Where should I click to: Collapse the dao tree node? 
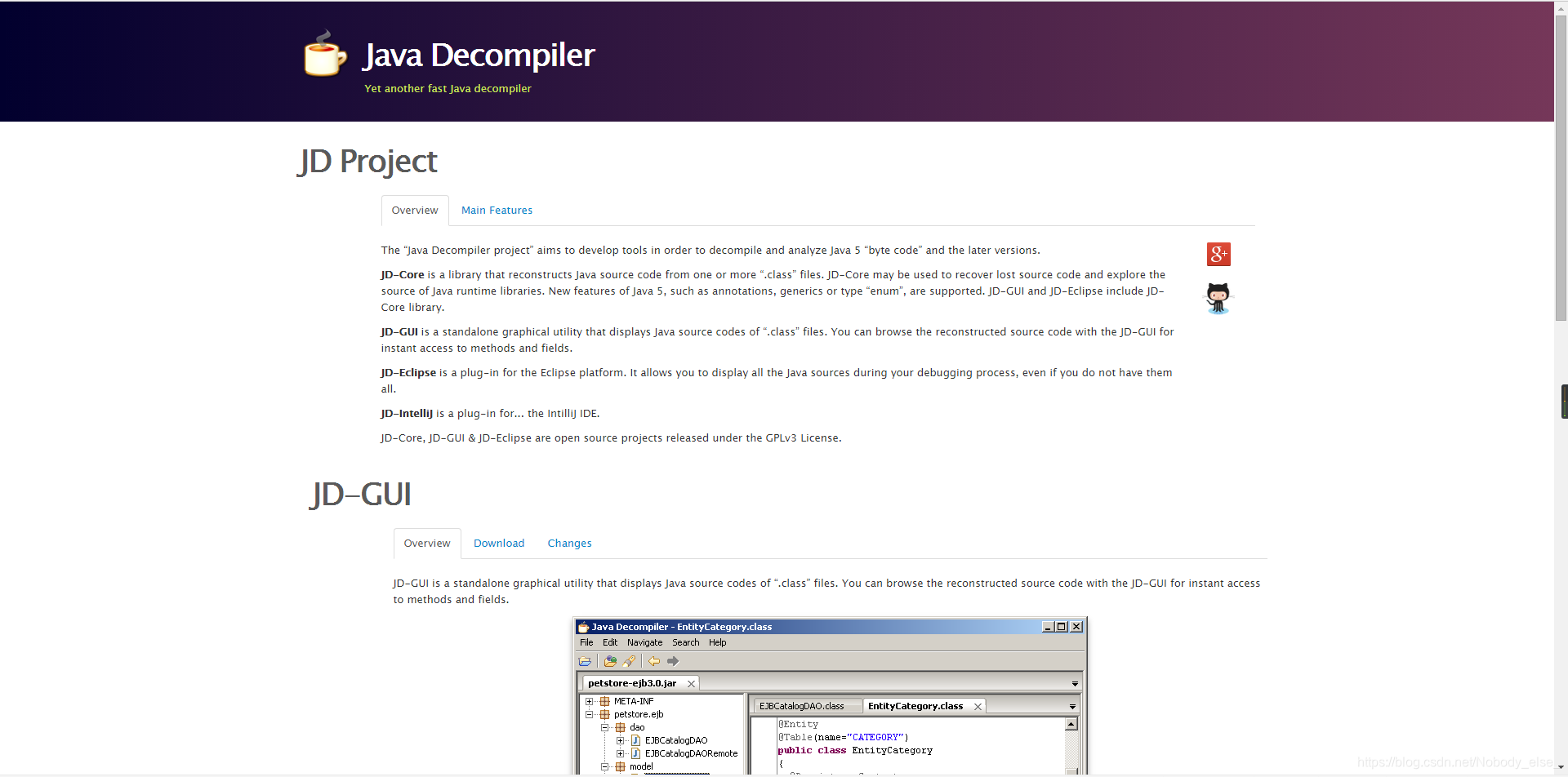click(604, 727)
